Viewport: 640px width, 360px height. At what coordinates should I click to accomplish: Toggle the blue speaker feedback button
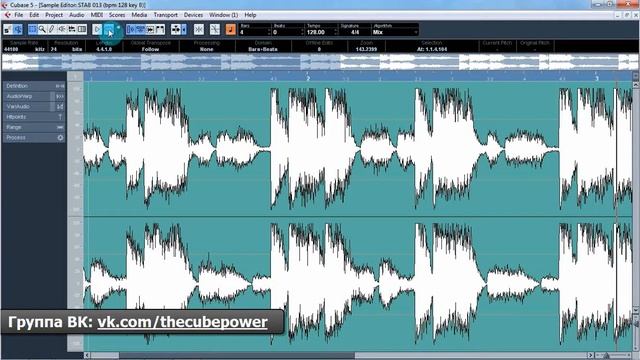click(x=18, y=29)
